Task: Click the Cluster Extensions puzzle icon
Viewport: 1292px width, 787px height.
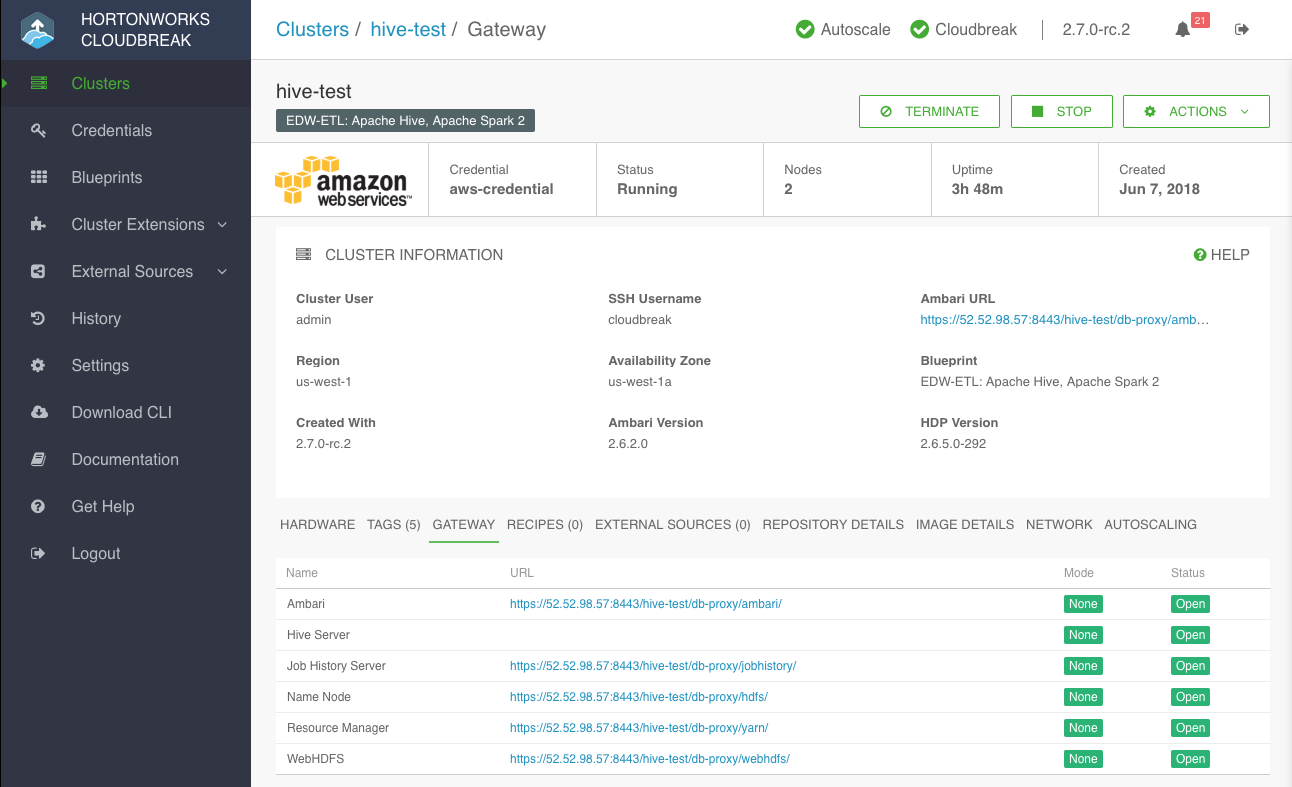Action: pyautogui.click(x=39, y=224)
